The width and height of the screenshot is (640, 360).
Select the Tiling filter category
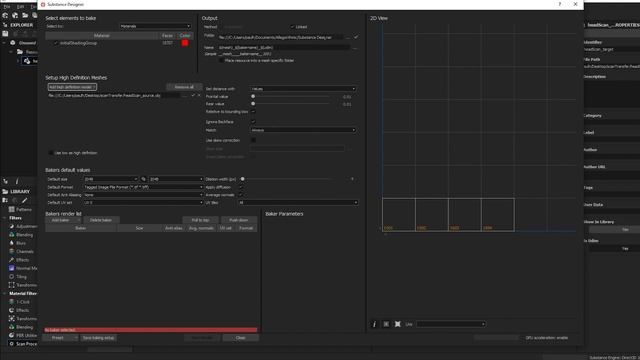point(18,277)
